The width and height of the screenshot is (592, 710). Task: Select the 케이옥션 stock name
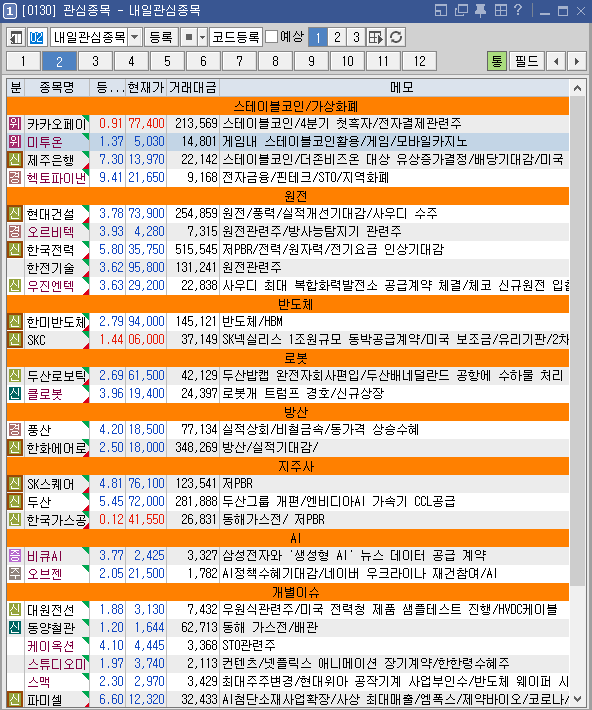pos(50,646)
